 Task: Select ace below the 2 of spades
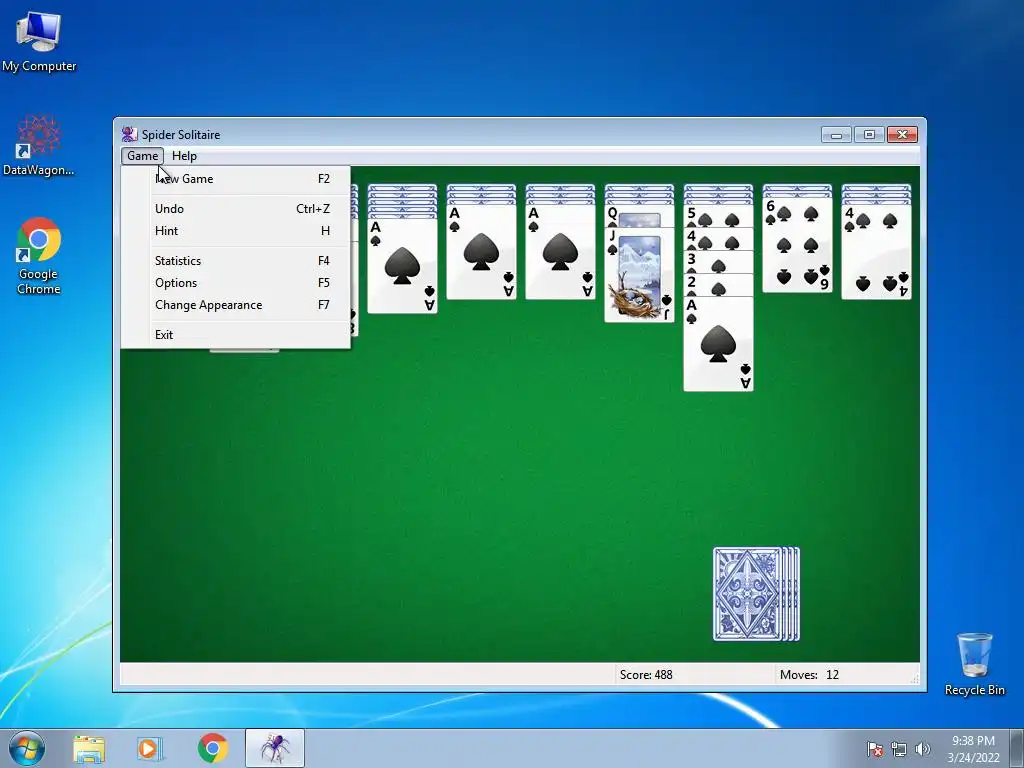[718, 344]
